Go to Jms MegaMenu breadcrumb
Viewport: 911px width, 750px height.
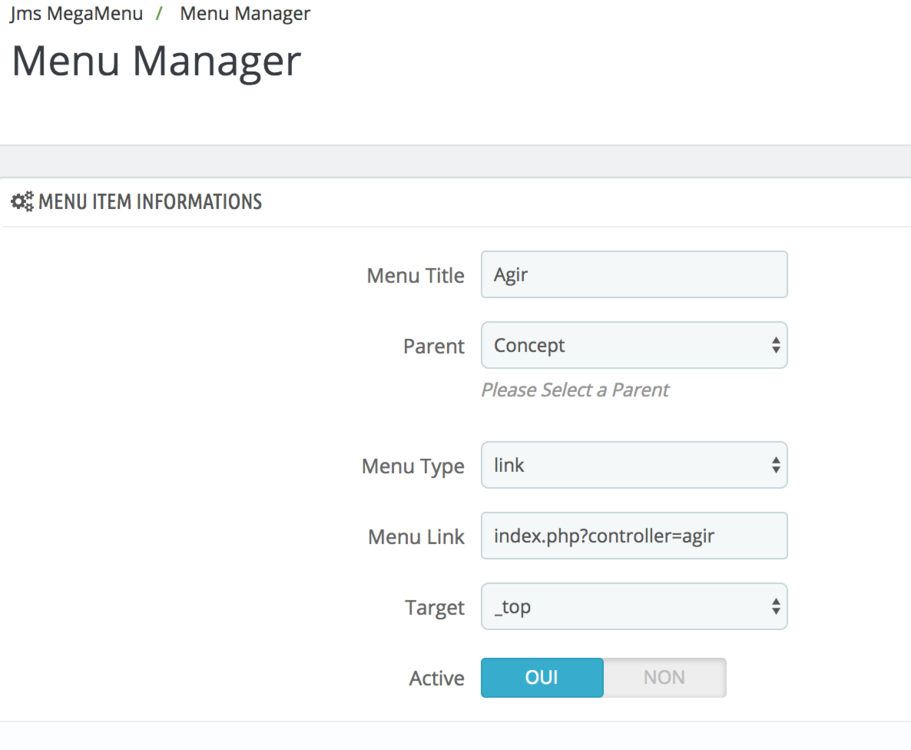point(76,14)
